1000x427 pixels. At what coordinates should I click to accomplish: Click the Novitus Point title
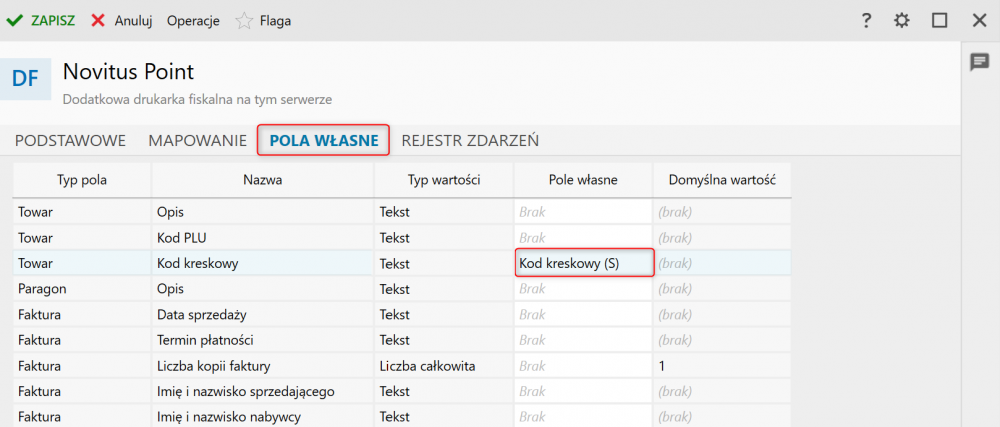click(x=128, y=72)
